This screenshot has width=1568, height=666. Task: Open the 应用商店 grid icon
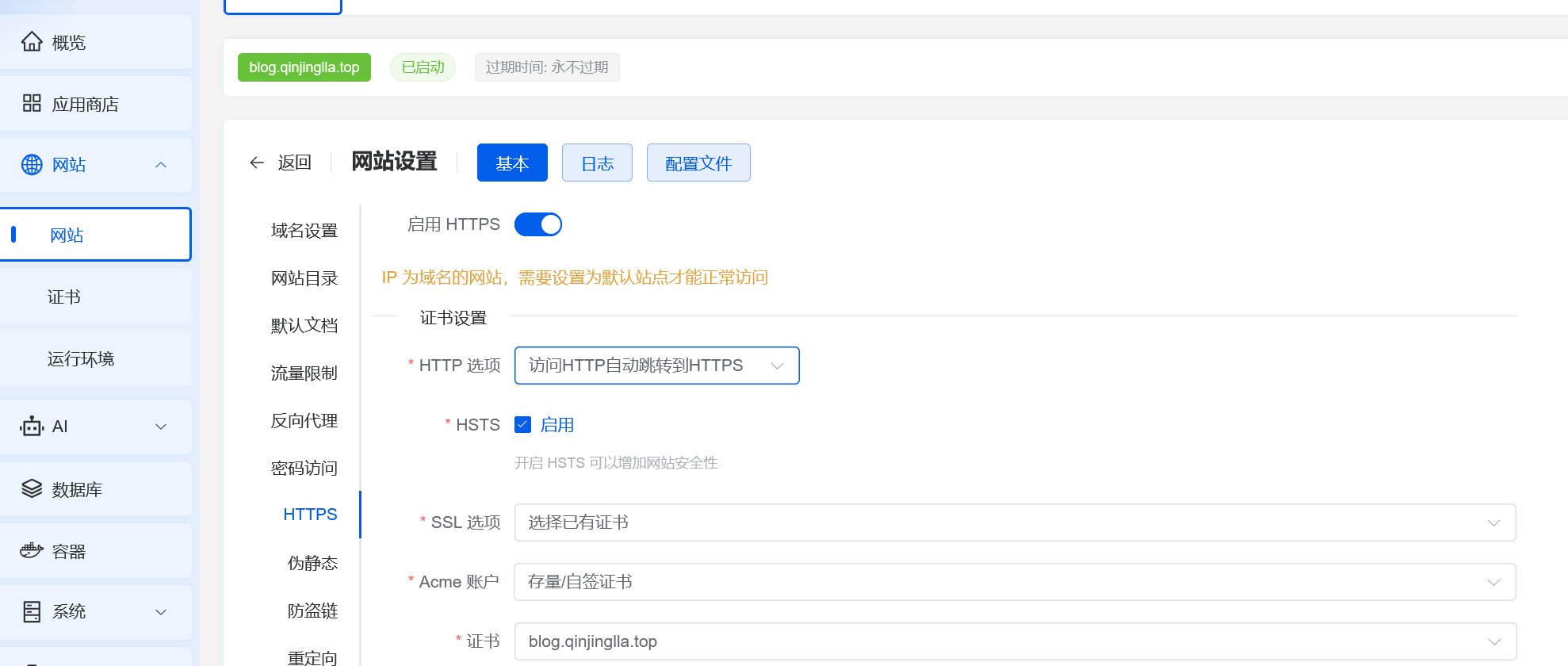coord(32,103)
